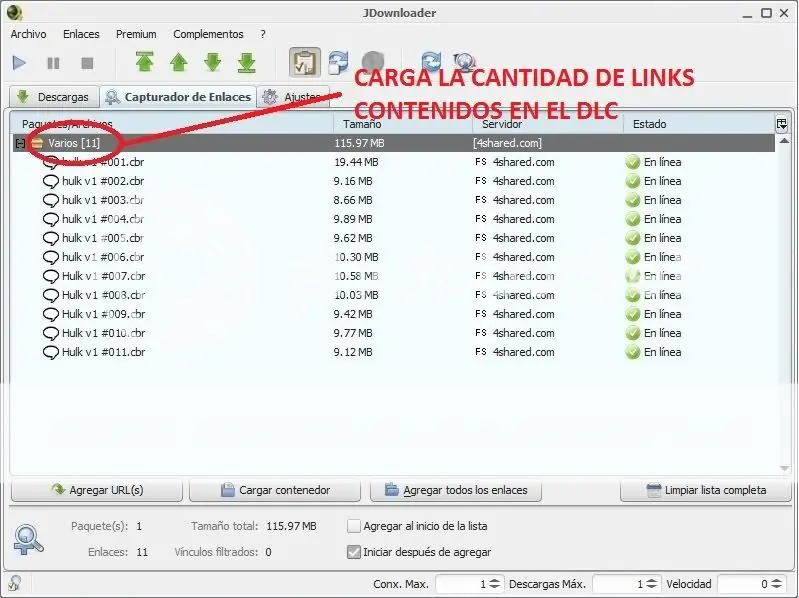Open the column chooser icon
Image resolution: width=799 pixels, height=598 pixels.
(781, 124)
